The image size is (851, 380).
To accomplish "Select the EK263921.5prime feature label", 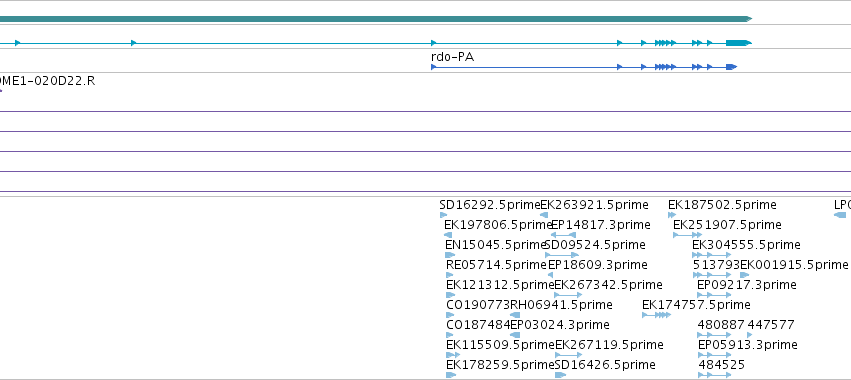I will (594, 205).
